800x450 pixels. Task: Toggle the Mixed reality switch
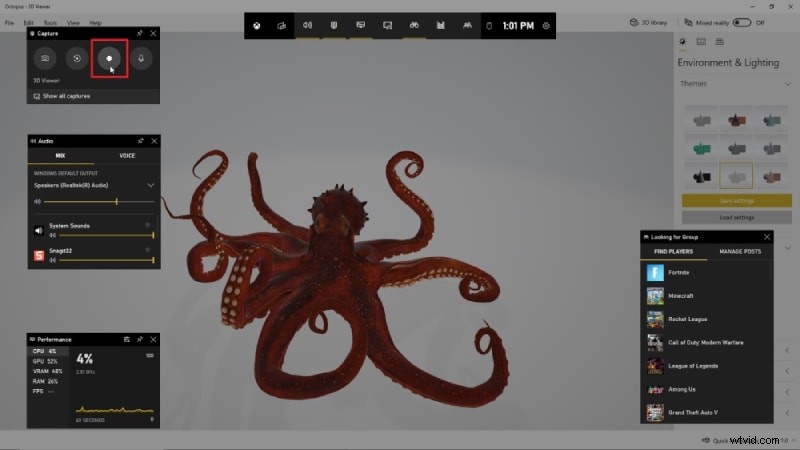tap(742, 22)
